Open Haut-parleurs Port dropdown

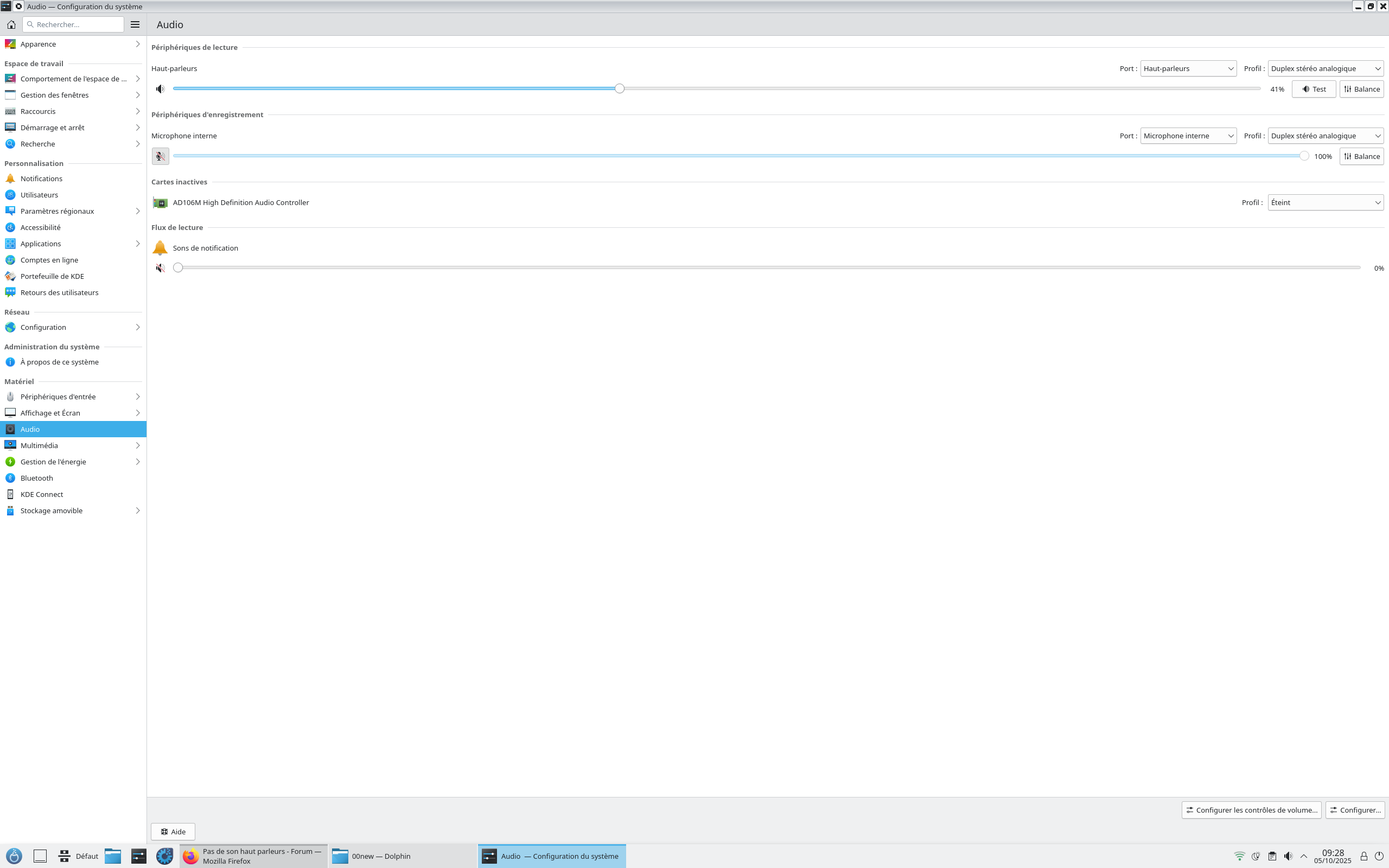1188,68
